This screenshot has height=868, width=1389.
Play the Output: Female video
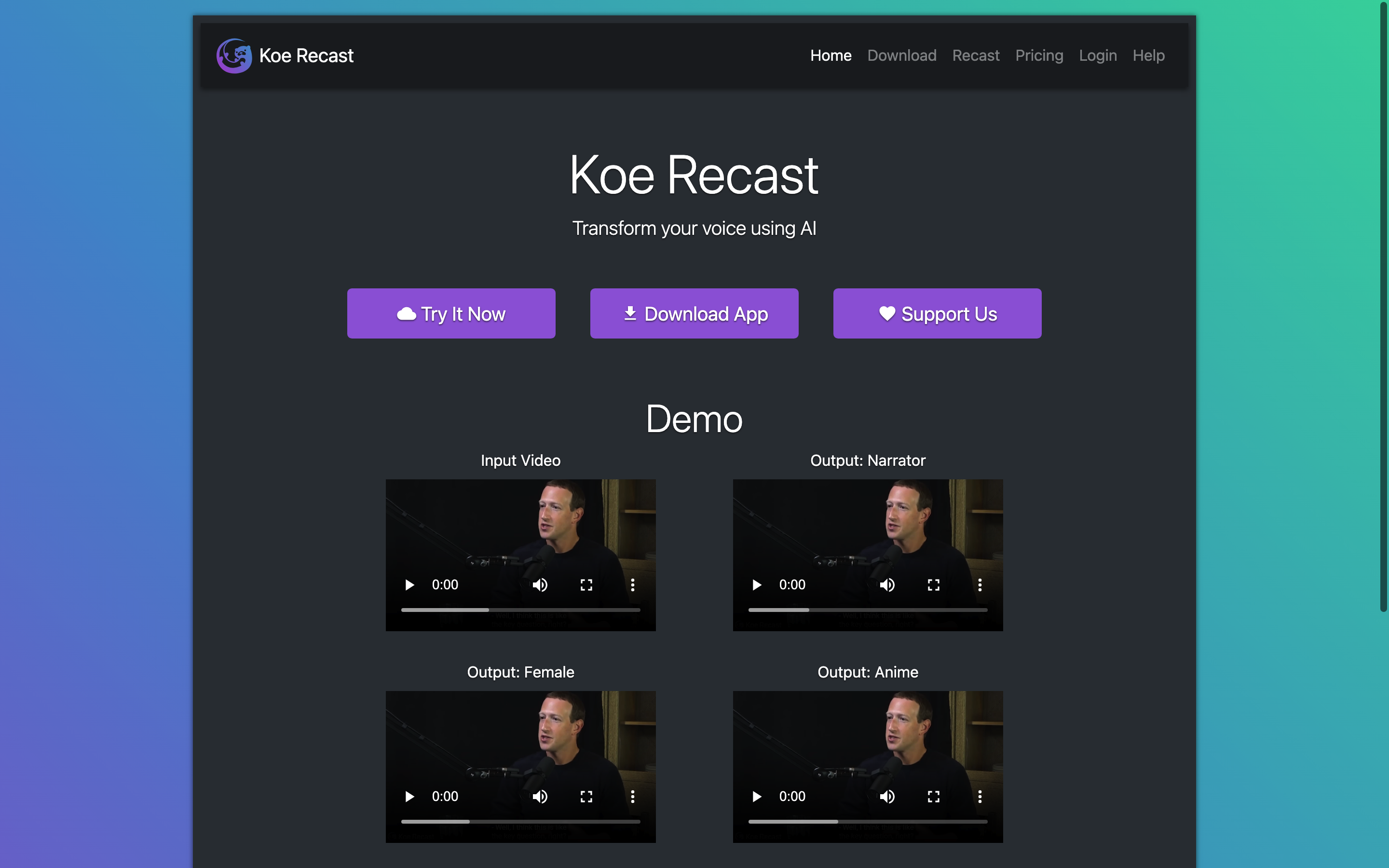[409, 797]
